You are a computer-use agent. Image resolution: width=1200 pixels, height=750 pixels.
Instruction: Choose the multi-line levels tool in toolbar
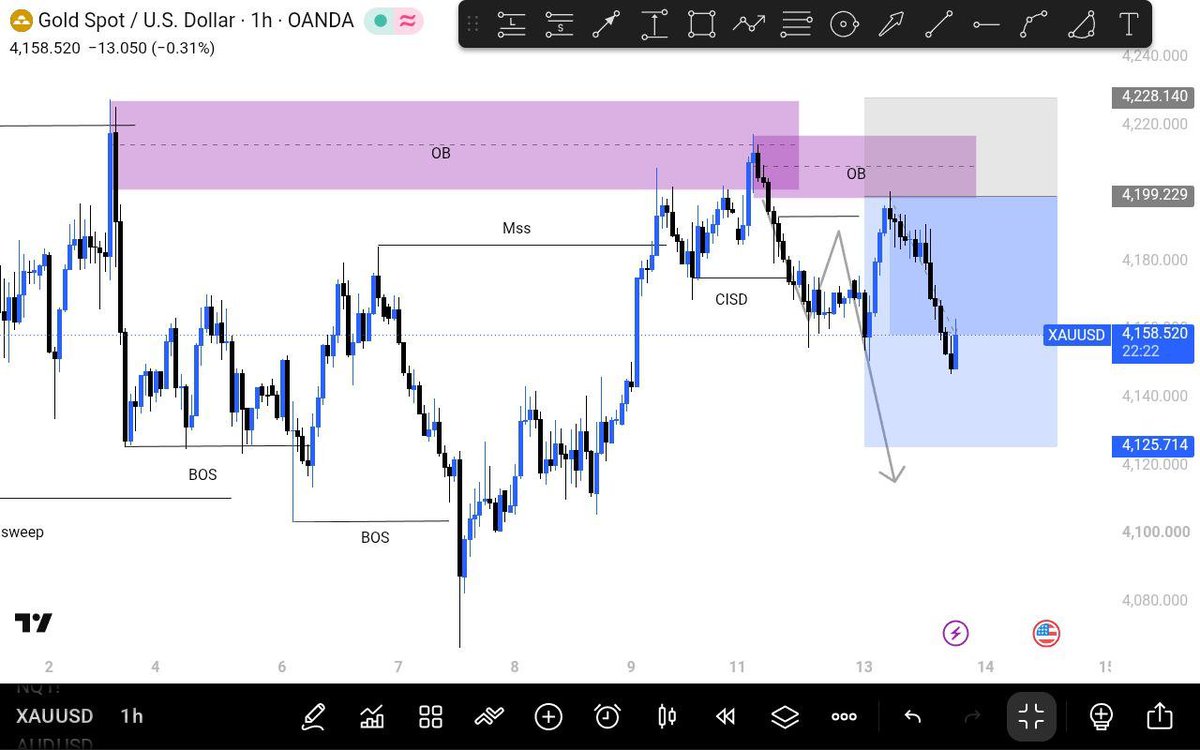(x=797, y=24)
